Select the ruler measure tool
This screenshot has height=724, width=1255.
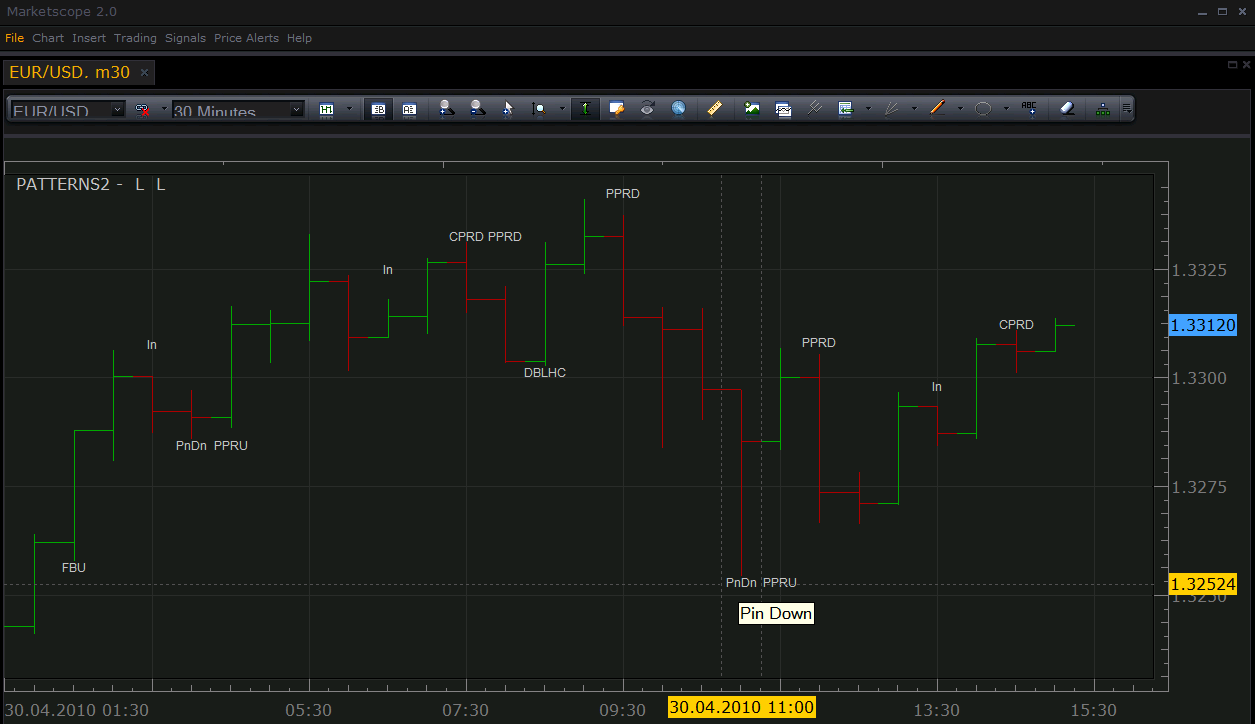click(714, 109)
